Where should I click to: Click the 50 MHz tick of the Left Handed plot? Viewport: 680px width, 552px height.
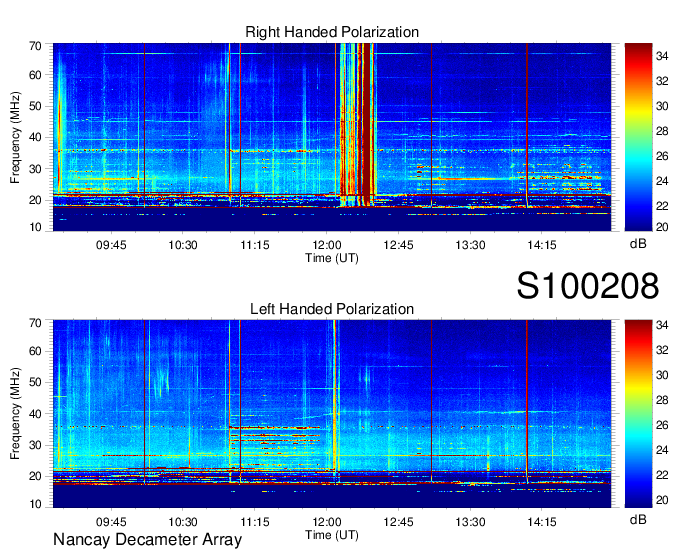(x=35, y=382)
